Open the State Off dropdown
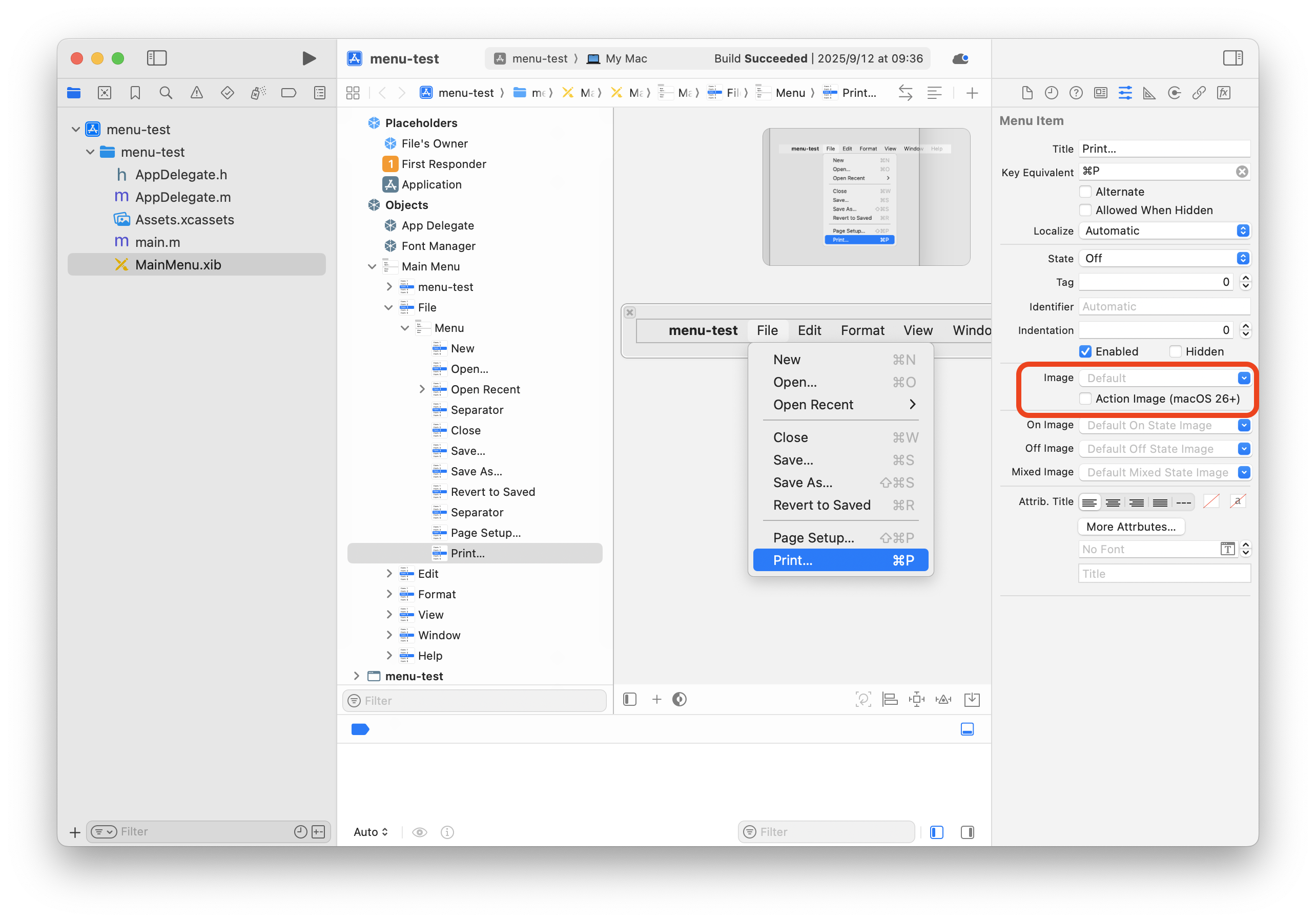1316x922 pixels. tap(1164, 259)
